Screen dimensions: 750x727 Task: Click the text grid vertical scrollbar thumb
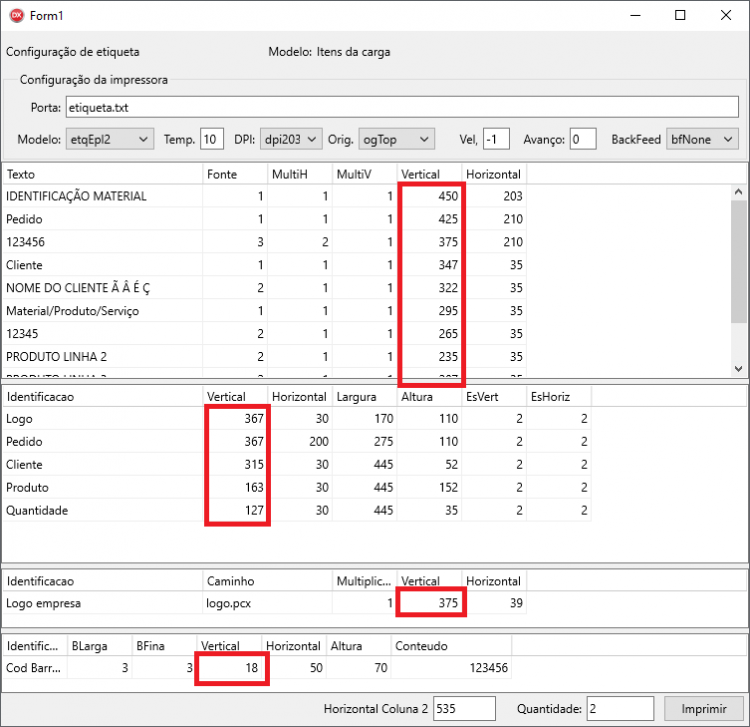pyautogui.click(x=738, y=262)
